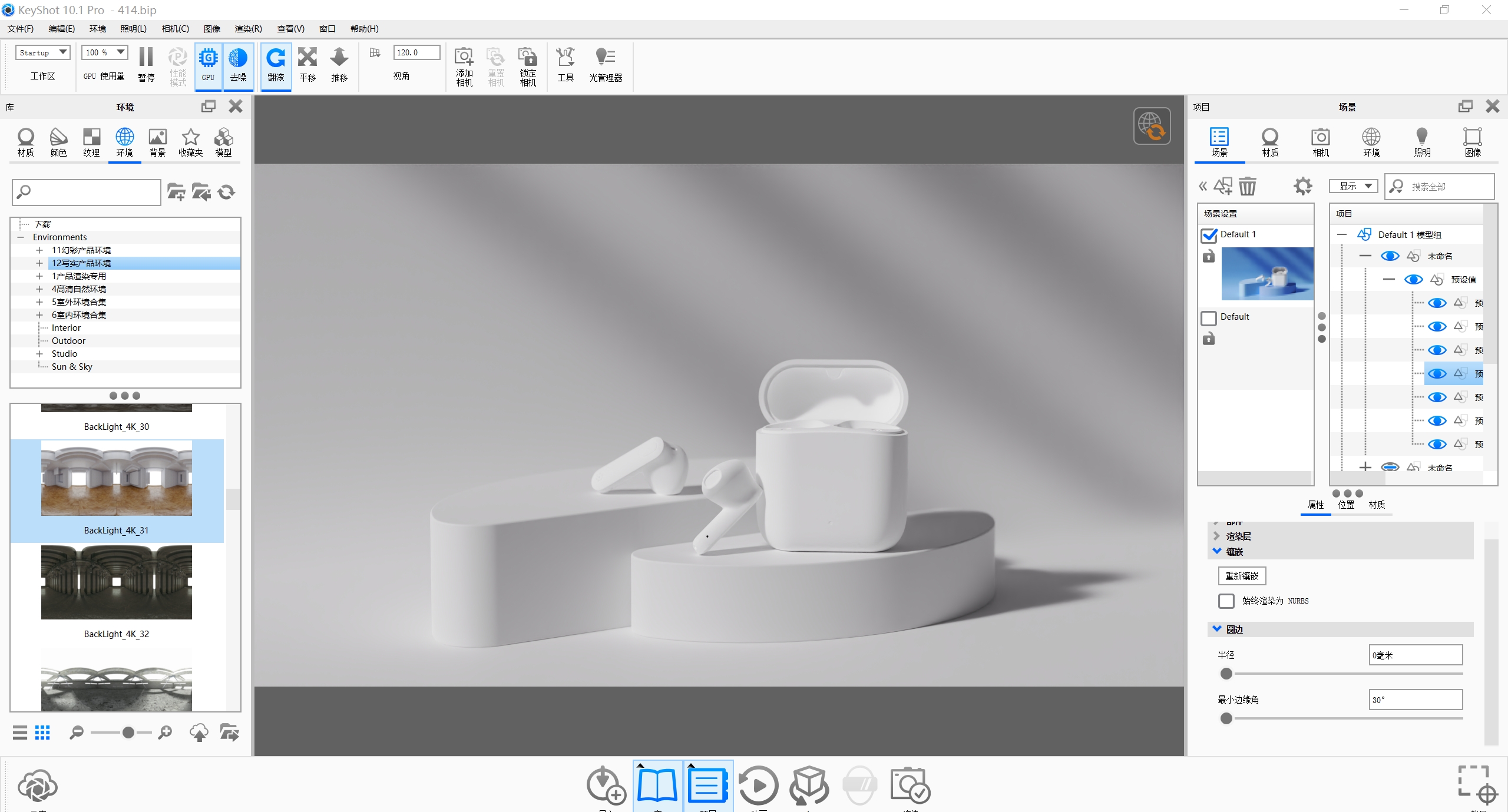Click the trash delete icon in scene panel
This screenshot has height=812, width=1508.
coord(1248,186)
